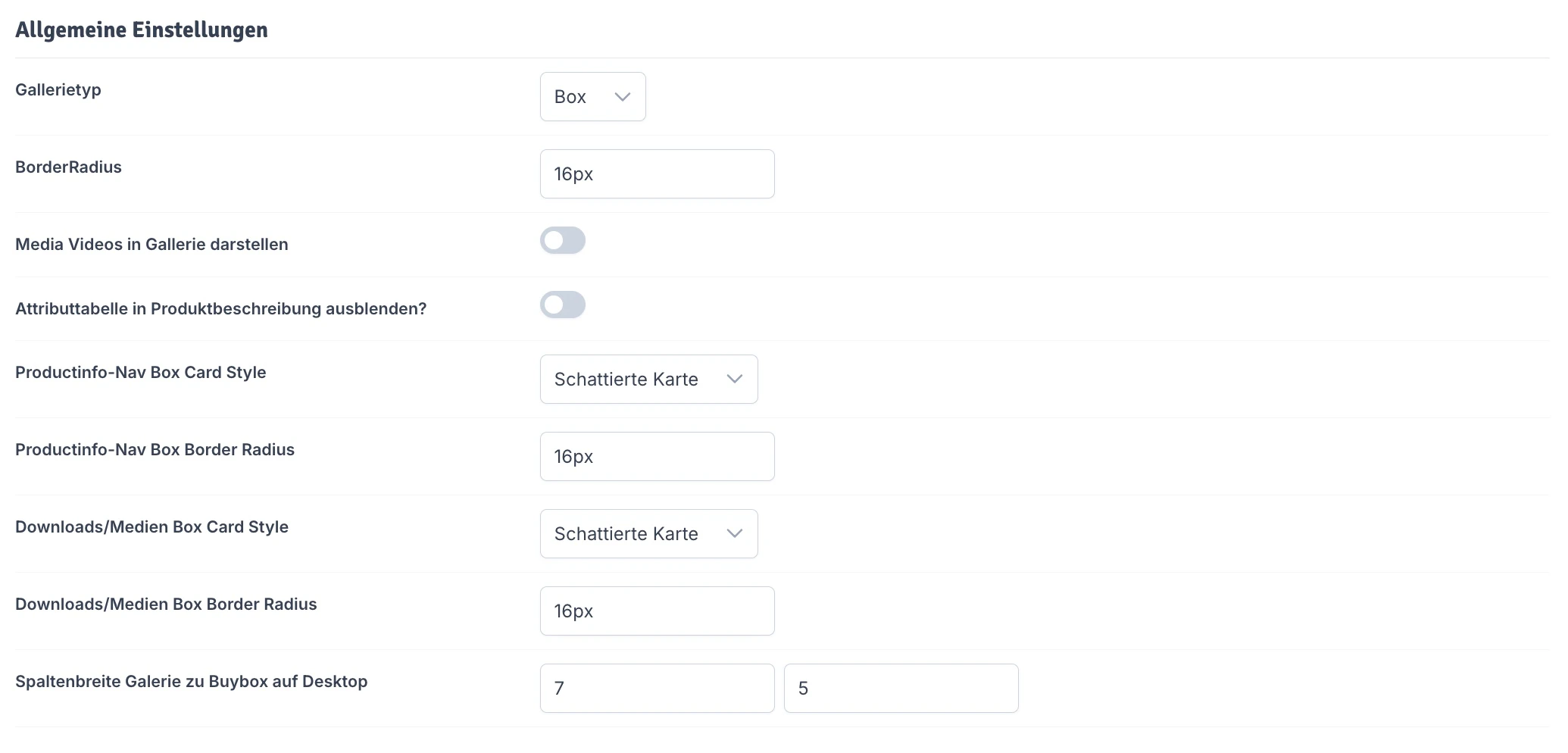Click the Productinfo-Nav Box Border Radius label
The image size is (1568, 753).
coord(155,450)
